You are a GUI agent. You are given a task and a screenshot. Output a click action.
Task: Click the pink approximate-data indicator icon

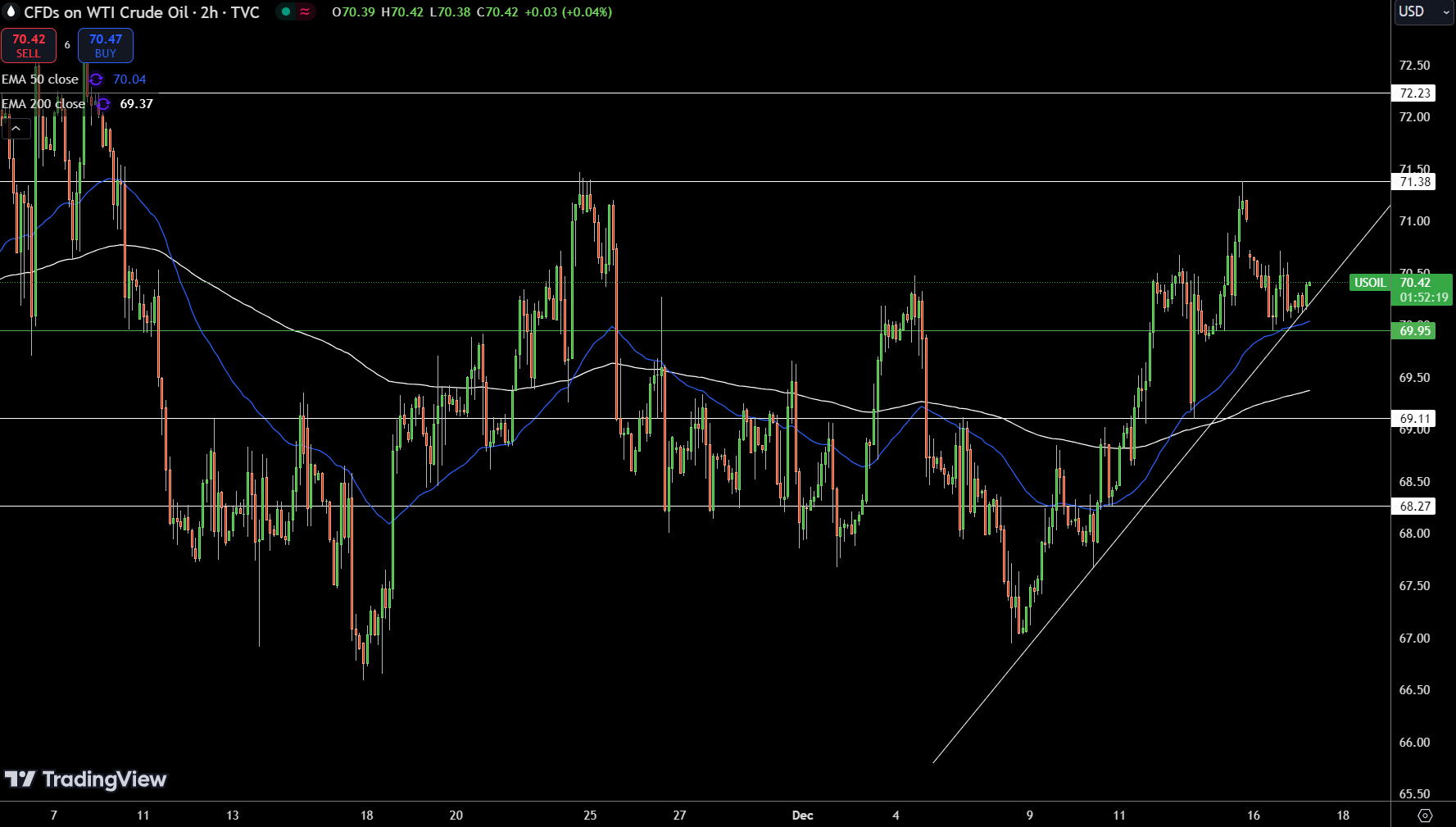305,11
